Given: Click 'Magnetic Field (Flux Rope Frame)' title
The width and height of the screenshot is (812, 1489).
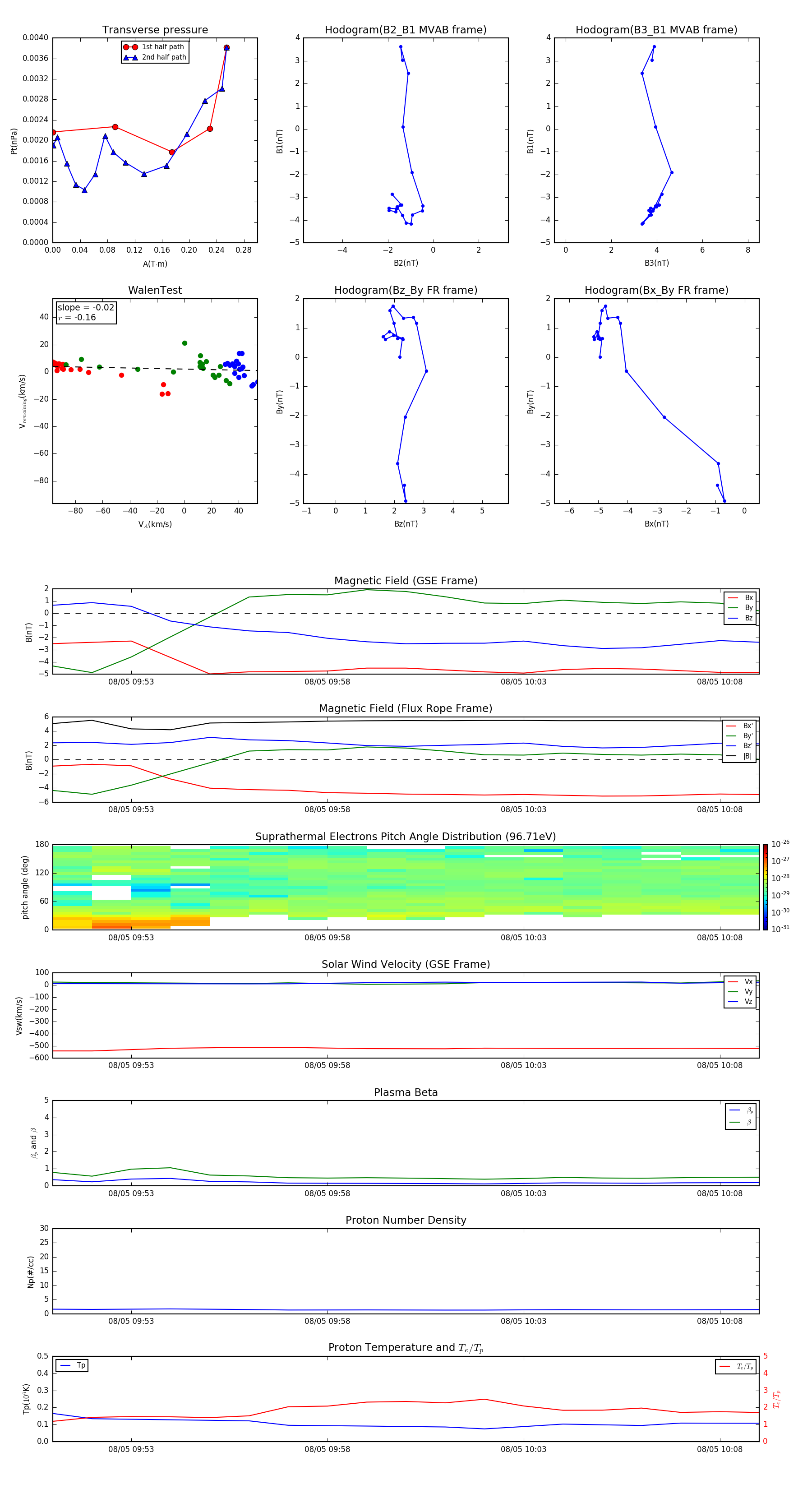Looking at the screenshot, I should pos(406,709).
